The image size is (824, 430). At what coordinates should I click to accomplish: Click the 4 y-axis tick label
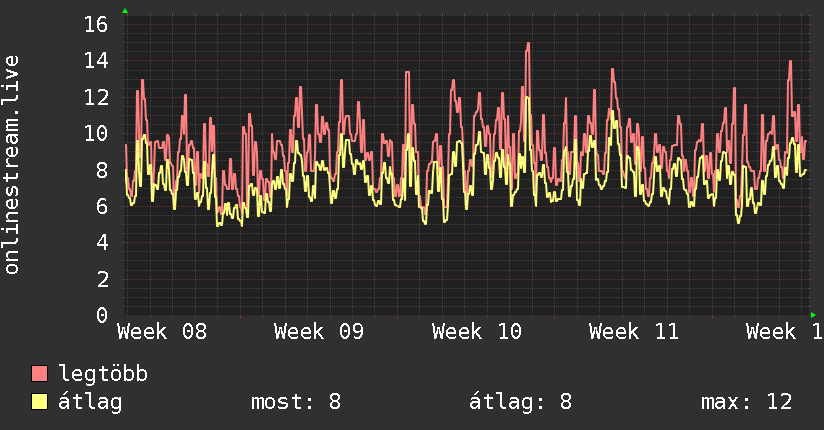pyautogui.click(x=102, y=242)
